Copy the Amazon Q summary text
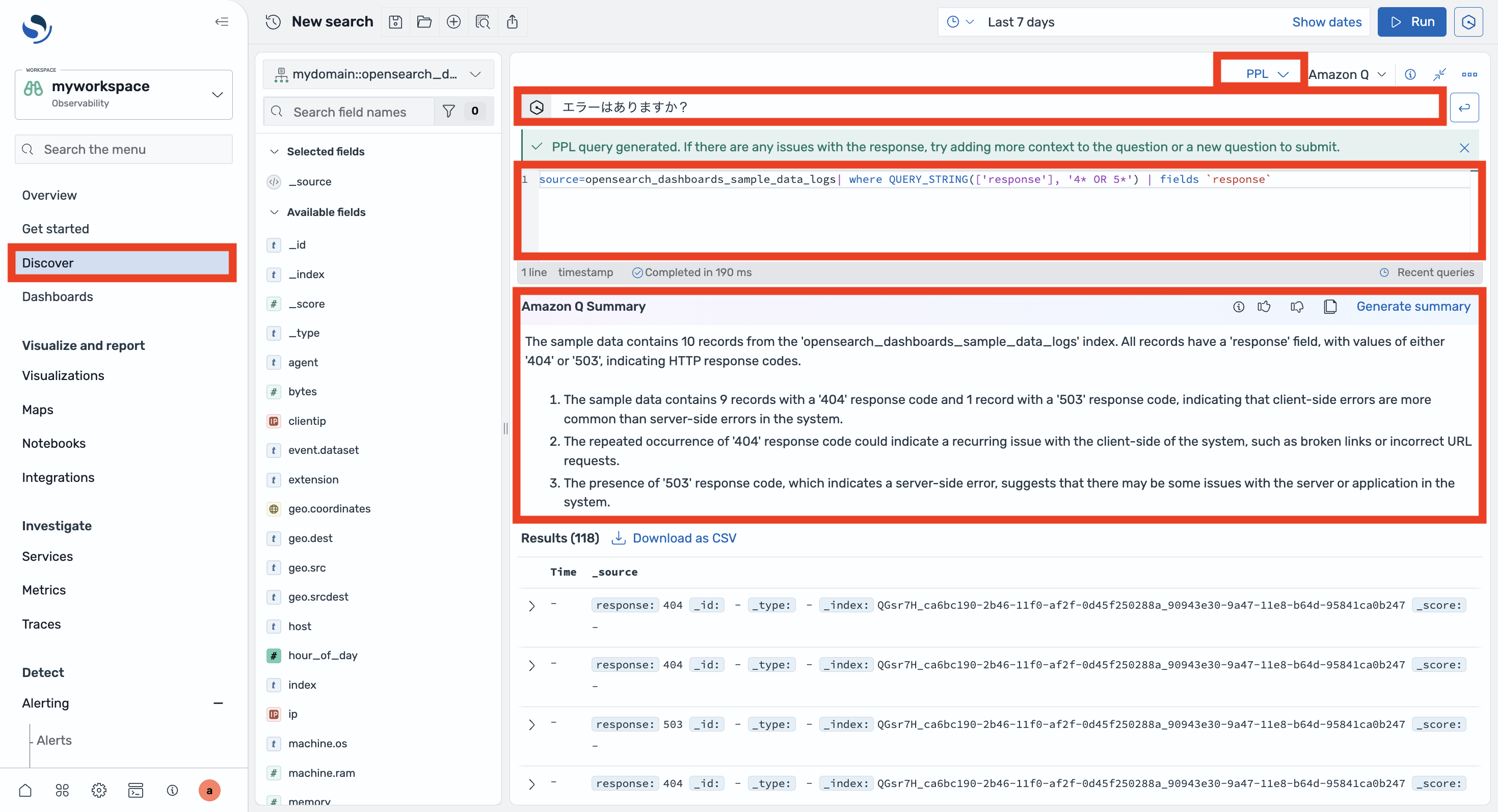The image size is (1498, 812). point(1330,306)
